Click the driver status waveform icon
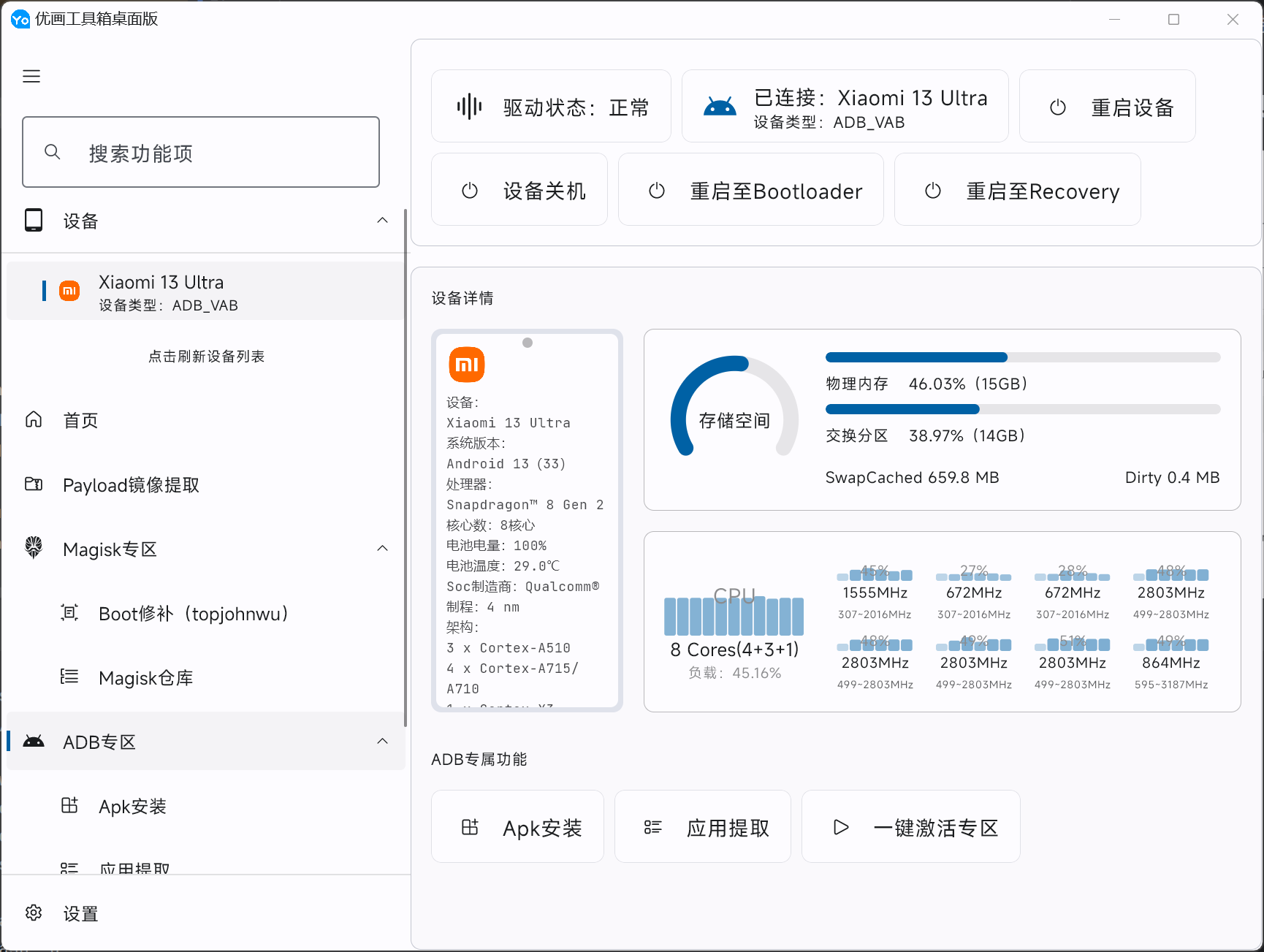 pos(470,107)
